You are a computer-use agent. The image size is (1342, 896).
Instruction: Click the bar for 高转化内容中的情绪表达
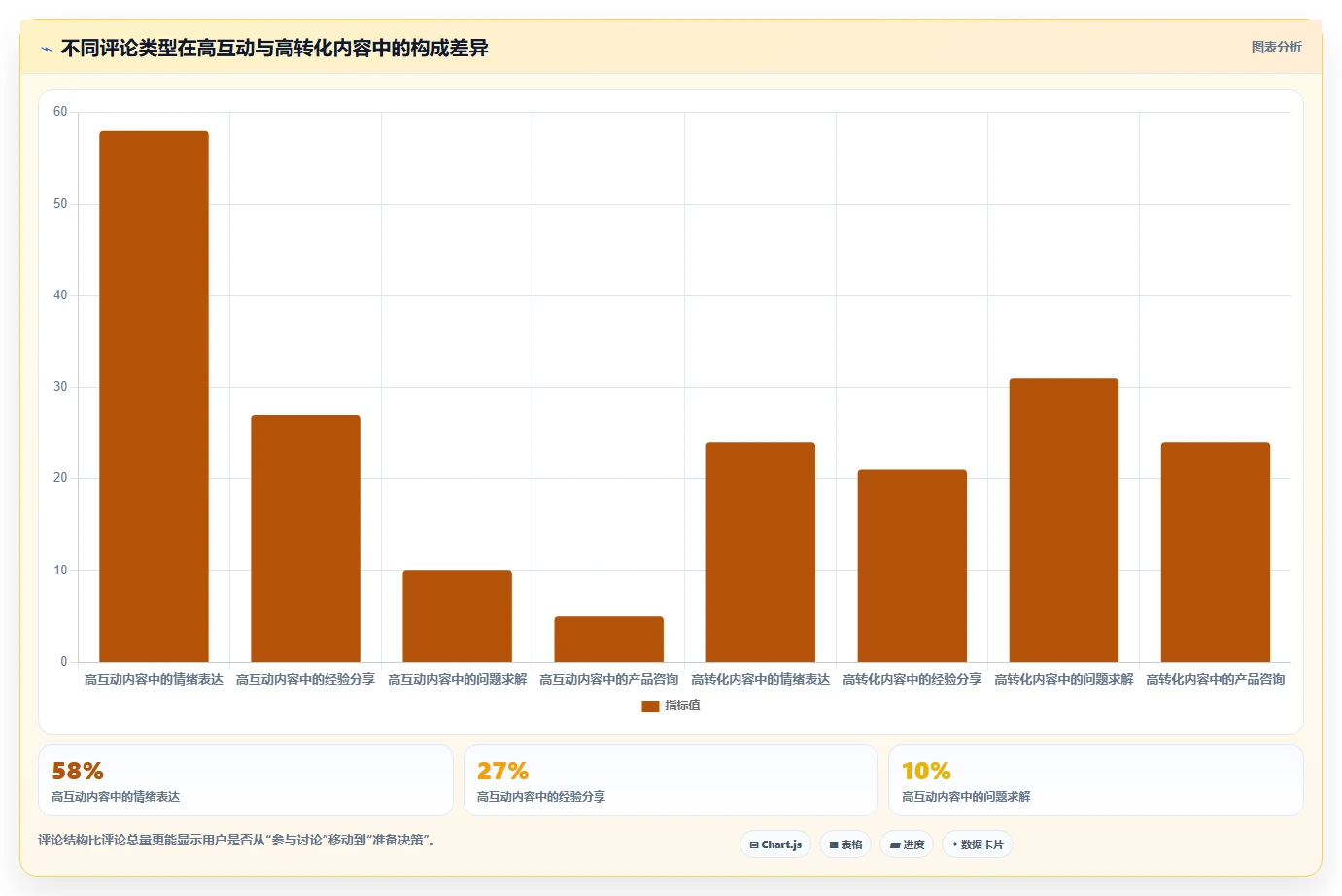coord(760,552)
